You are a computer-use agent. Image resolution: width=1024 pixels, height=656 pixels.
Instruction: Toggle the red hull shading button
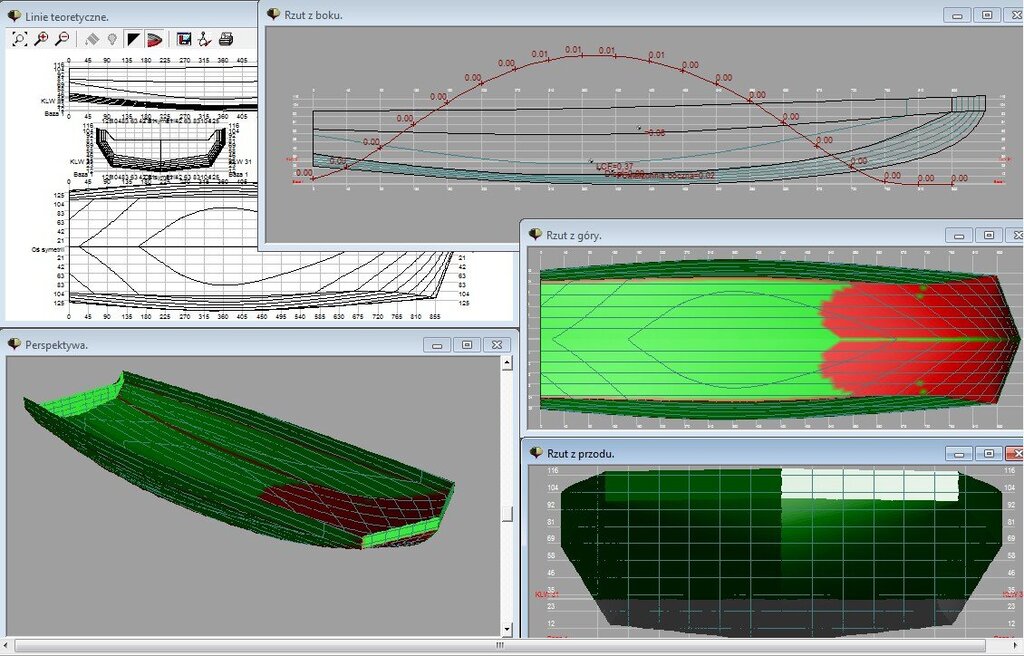coord(154,39)
